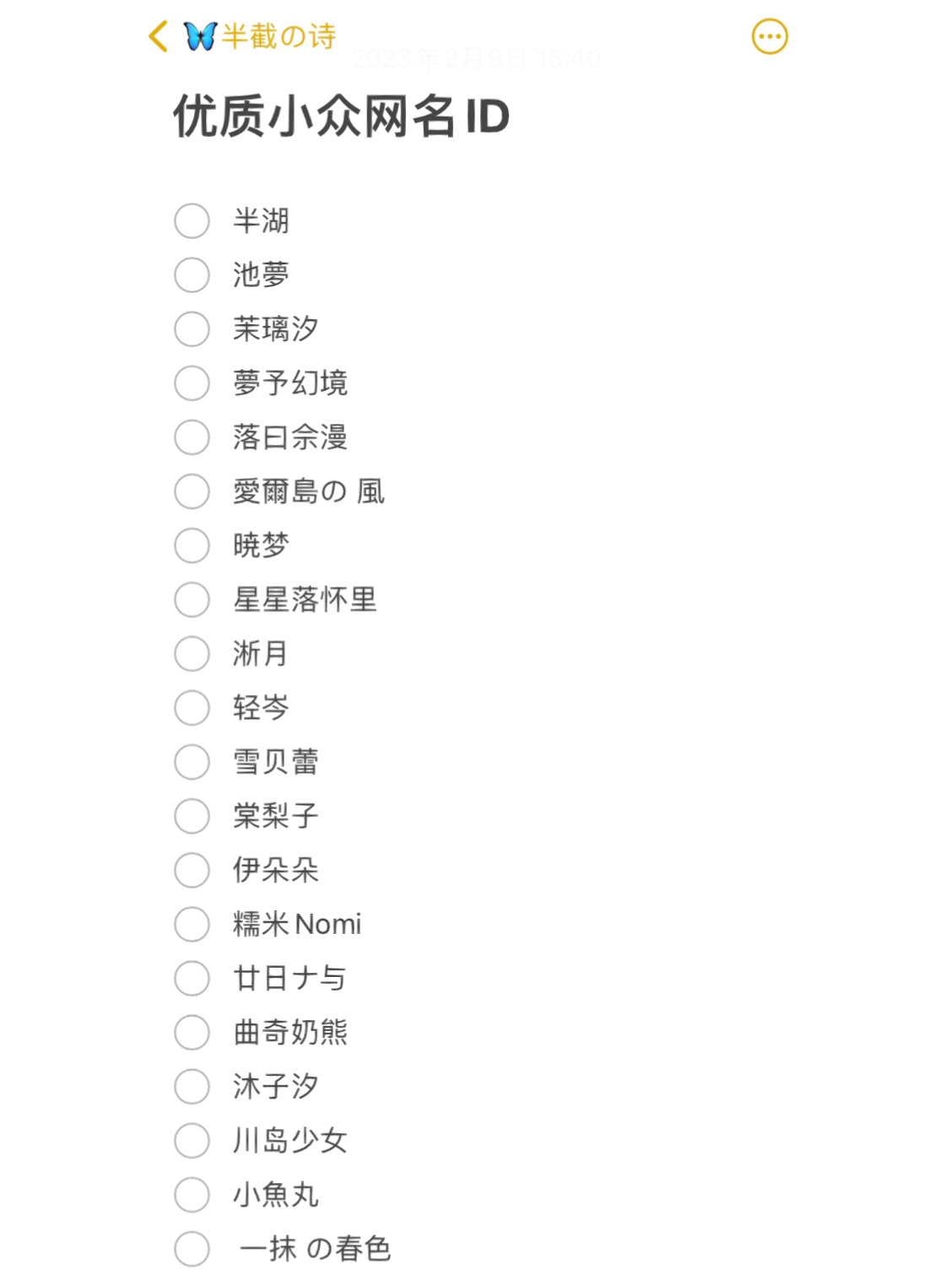Toggle the 淅月 checklist circle
Viewport: 952px width, 1270px height.
coord(191,654)
